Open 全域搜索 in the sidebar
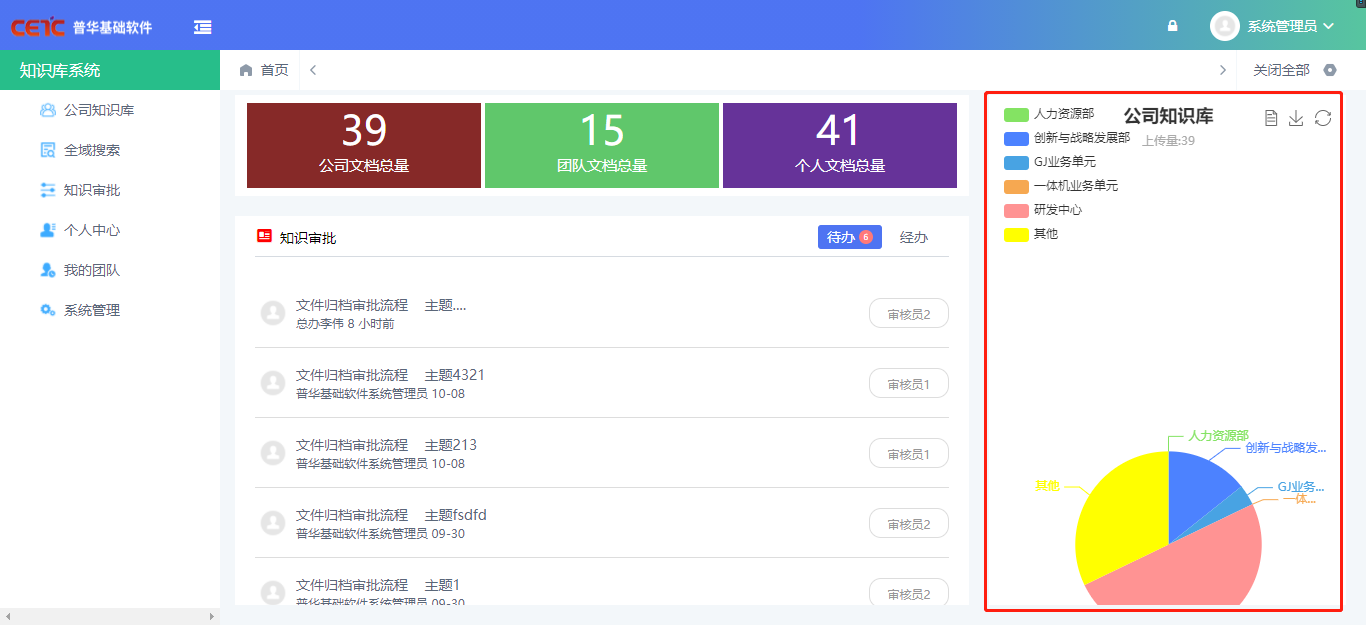Screen dimensions: 1366x625 click(x=92, y=150)
